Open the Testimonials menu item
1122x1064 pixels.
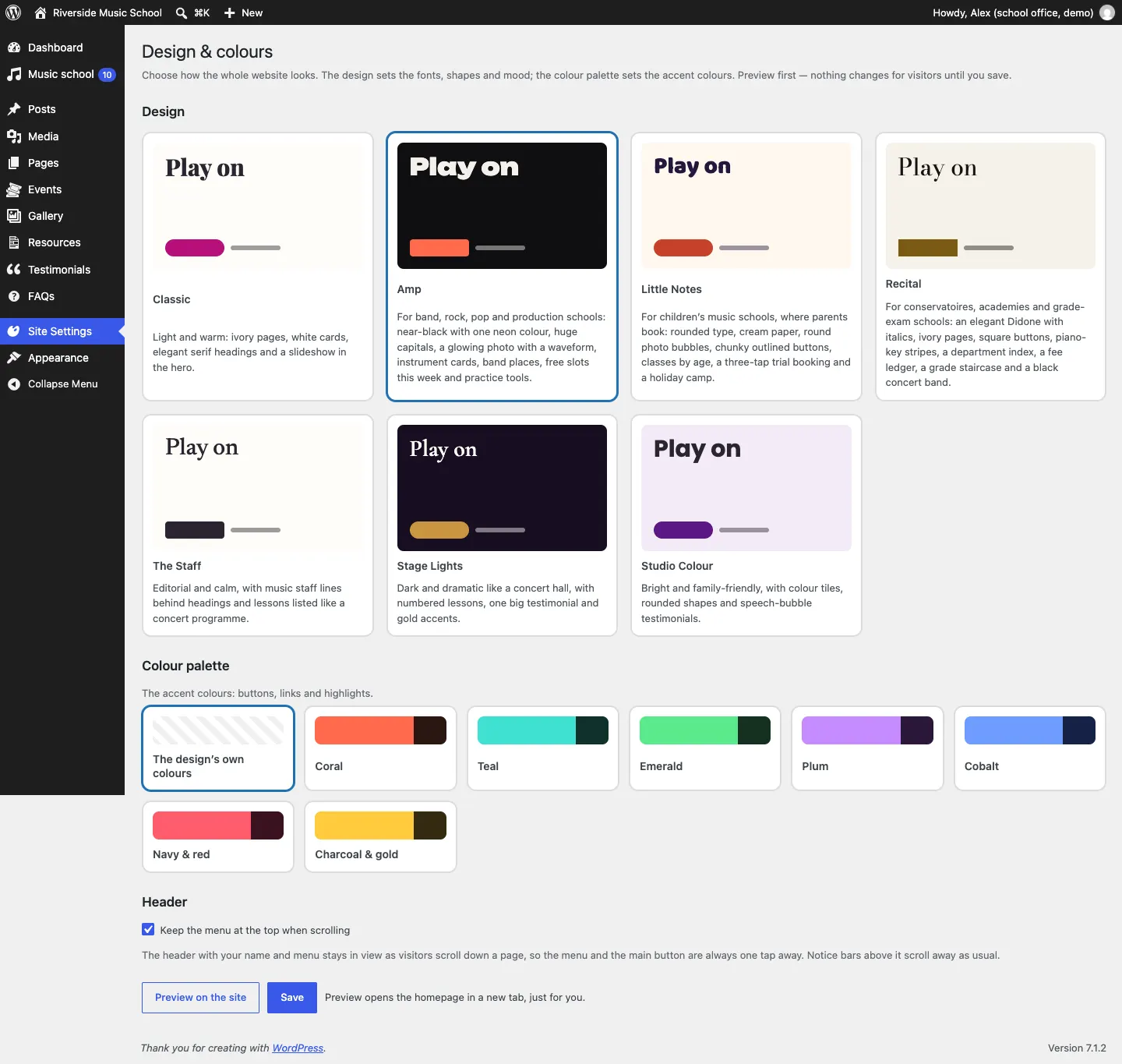[62, 270]
